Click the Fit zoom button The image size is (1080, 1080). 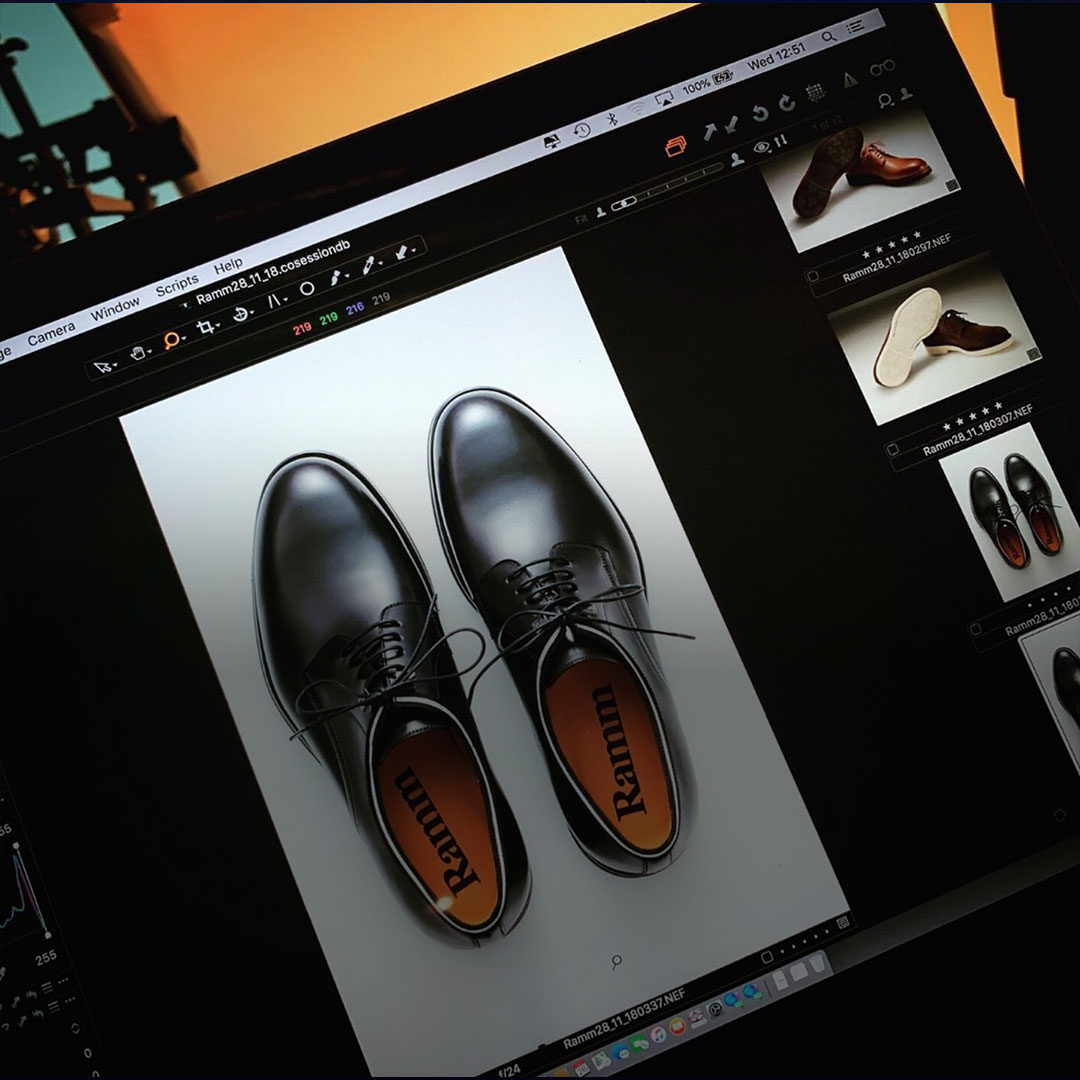click(581, 219)
